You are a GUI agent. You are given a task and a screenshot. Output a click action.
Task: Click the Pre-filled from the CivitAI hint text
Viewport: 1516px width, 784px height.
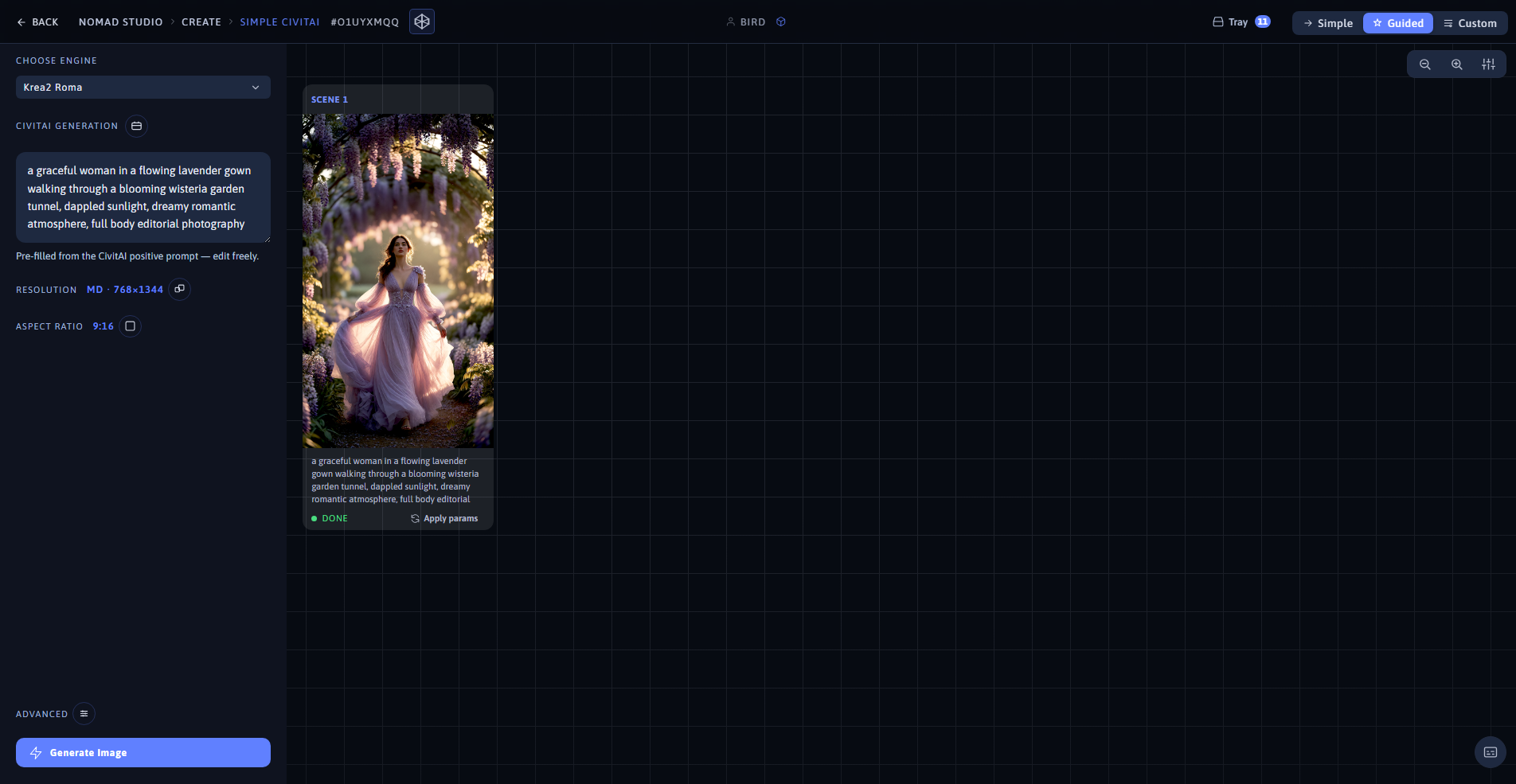(x=138, y=256)
